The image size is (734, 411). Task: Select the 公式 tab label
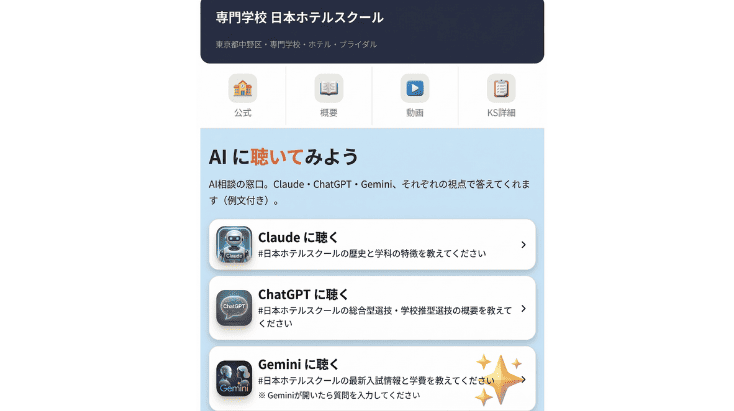tap(242, 113)
